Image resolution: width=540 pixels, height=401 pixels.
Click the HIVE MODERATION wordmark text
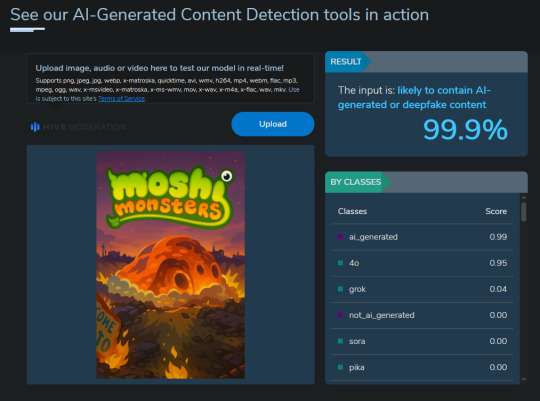[x=84, y=127]
